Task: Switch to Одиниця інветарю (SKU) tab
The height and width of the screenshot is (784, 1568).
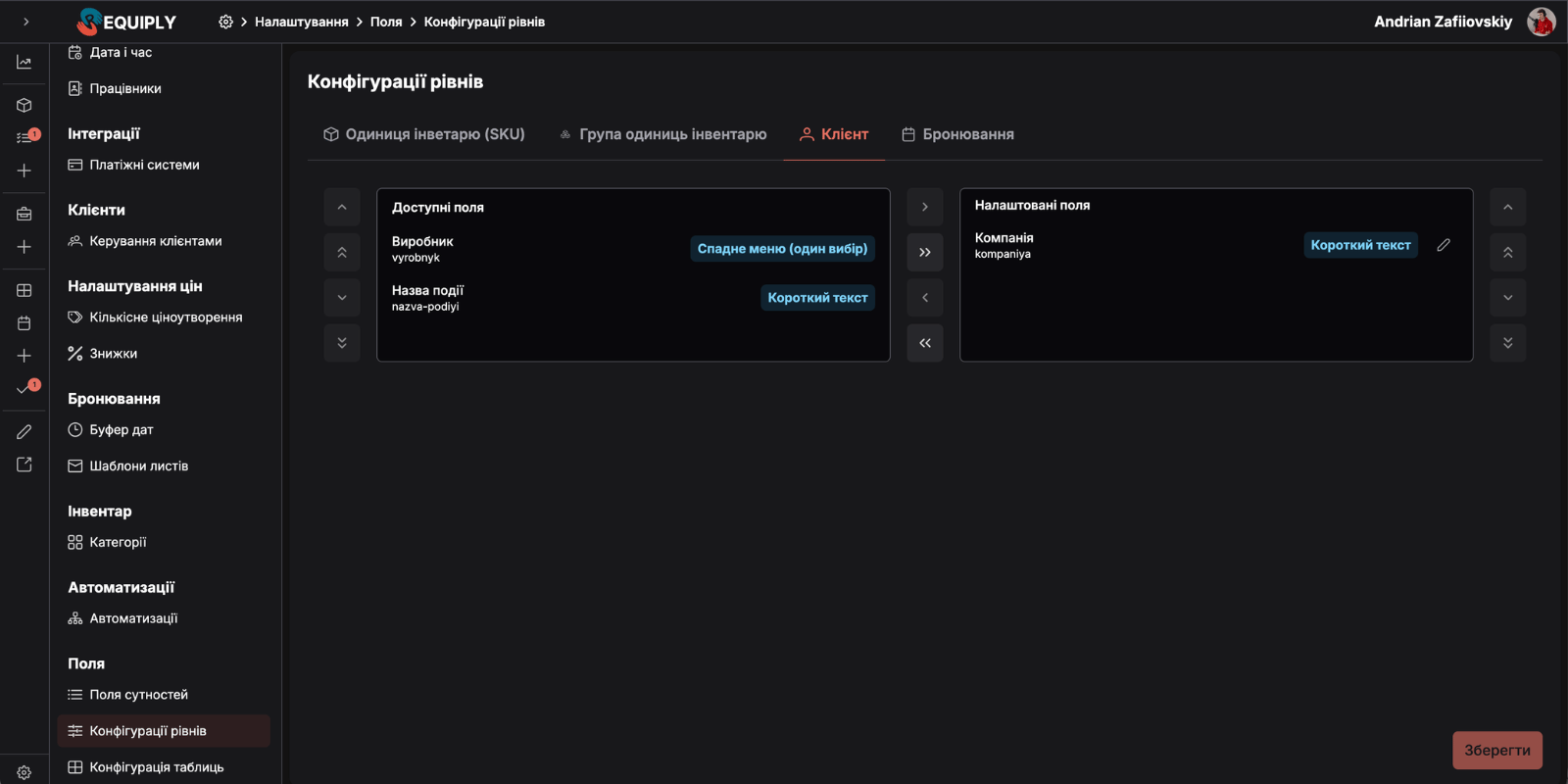Action: [x=424, y=134]
